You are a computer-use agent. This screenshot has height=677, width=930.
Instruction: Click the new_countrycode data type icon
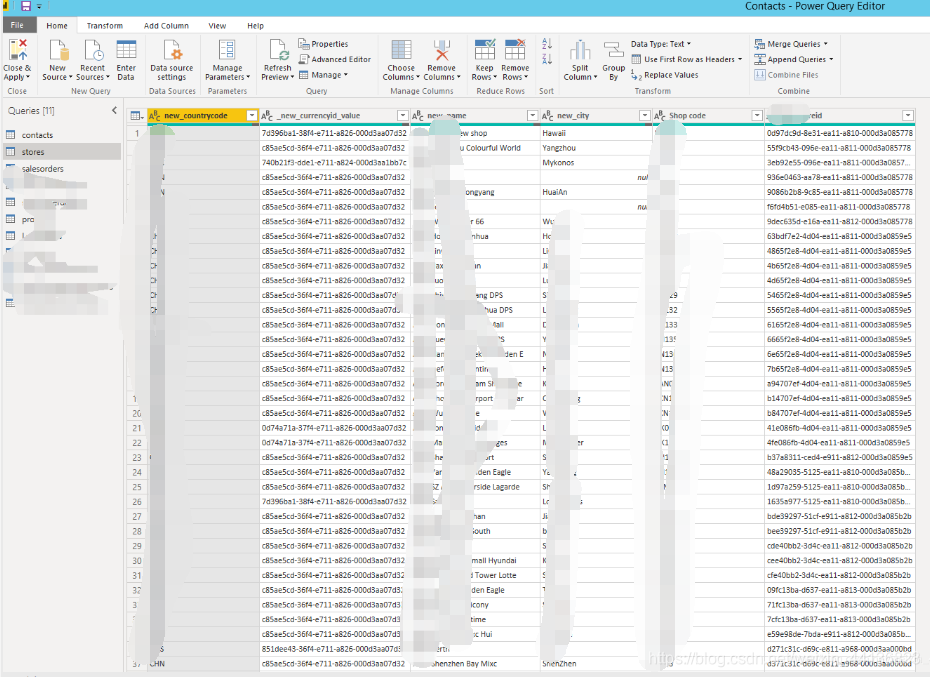[155, 116]
